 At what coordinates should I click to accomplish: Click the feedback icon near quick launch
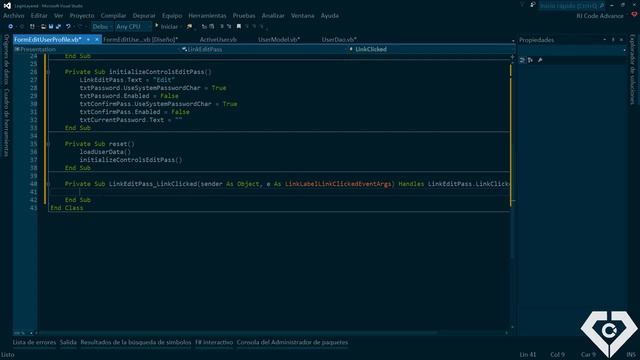[533, 5]
